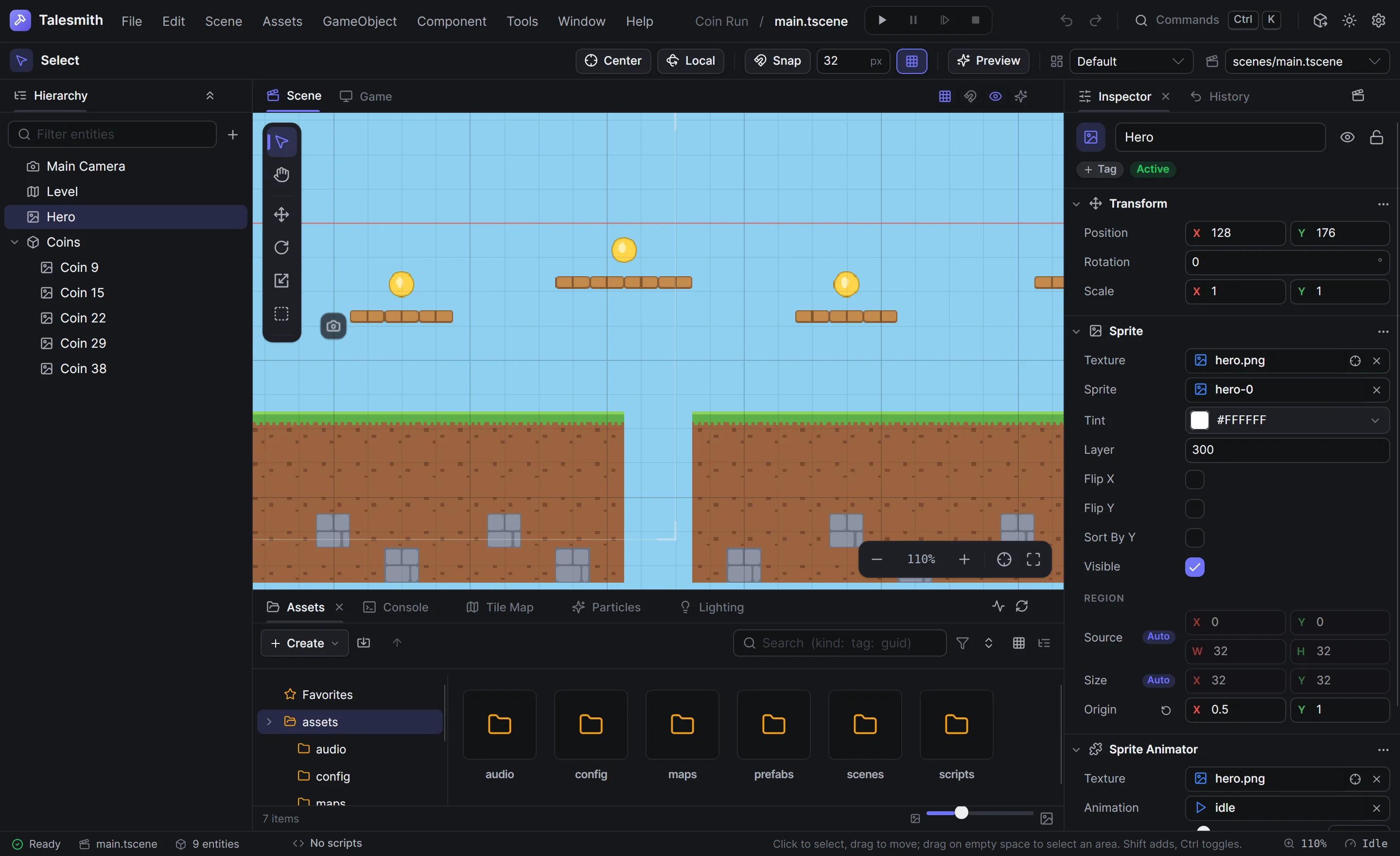Viewport: 1400px width, 856px height.
Task: Zoom in with the plus icon in scene
Action: [x=964, y=559]
